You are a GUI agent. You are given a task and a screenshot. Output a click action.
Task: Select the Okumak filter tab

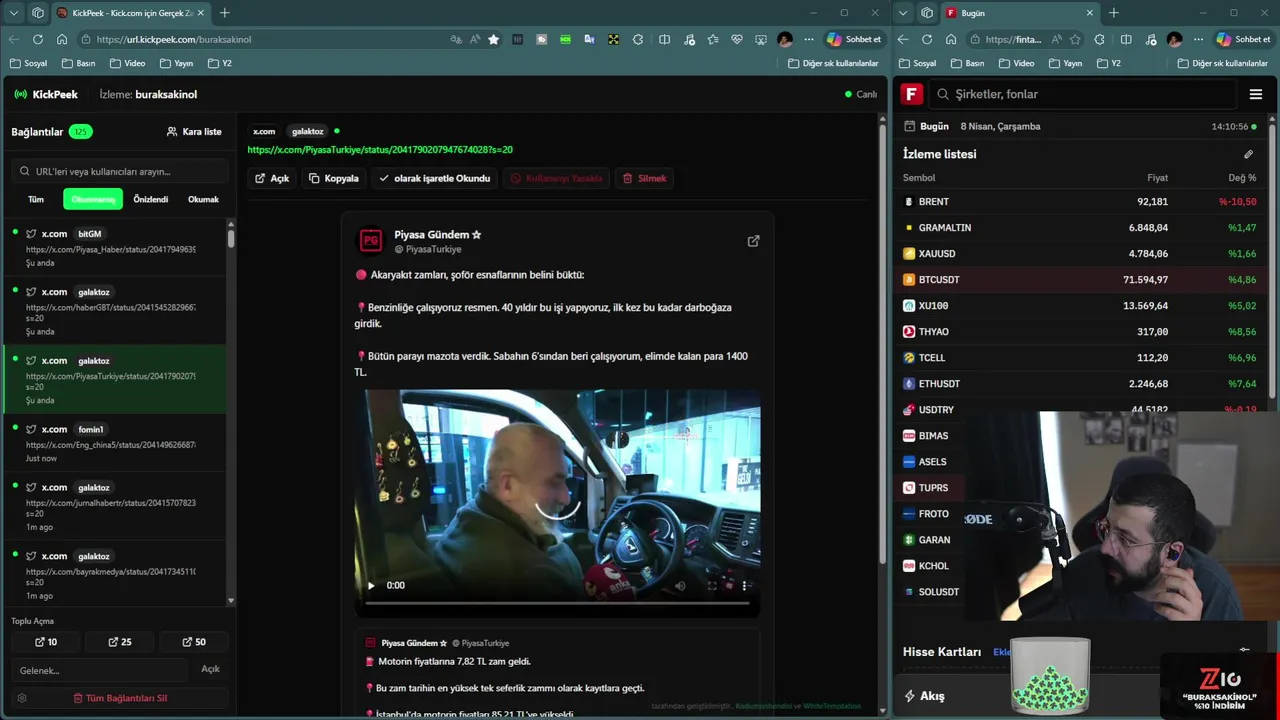point(203,199)
